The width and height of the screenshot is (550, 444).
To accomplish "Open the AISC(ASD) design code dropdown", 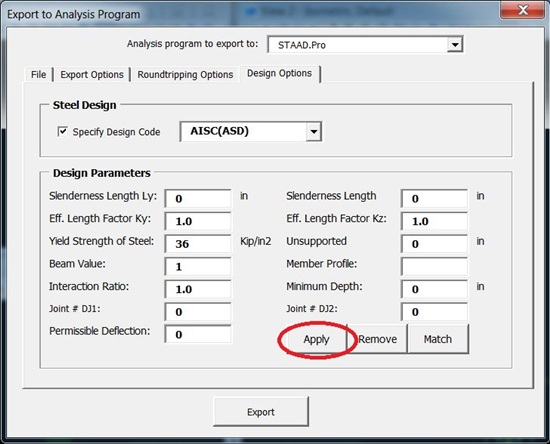I will tap(314, 132).
